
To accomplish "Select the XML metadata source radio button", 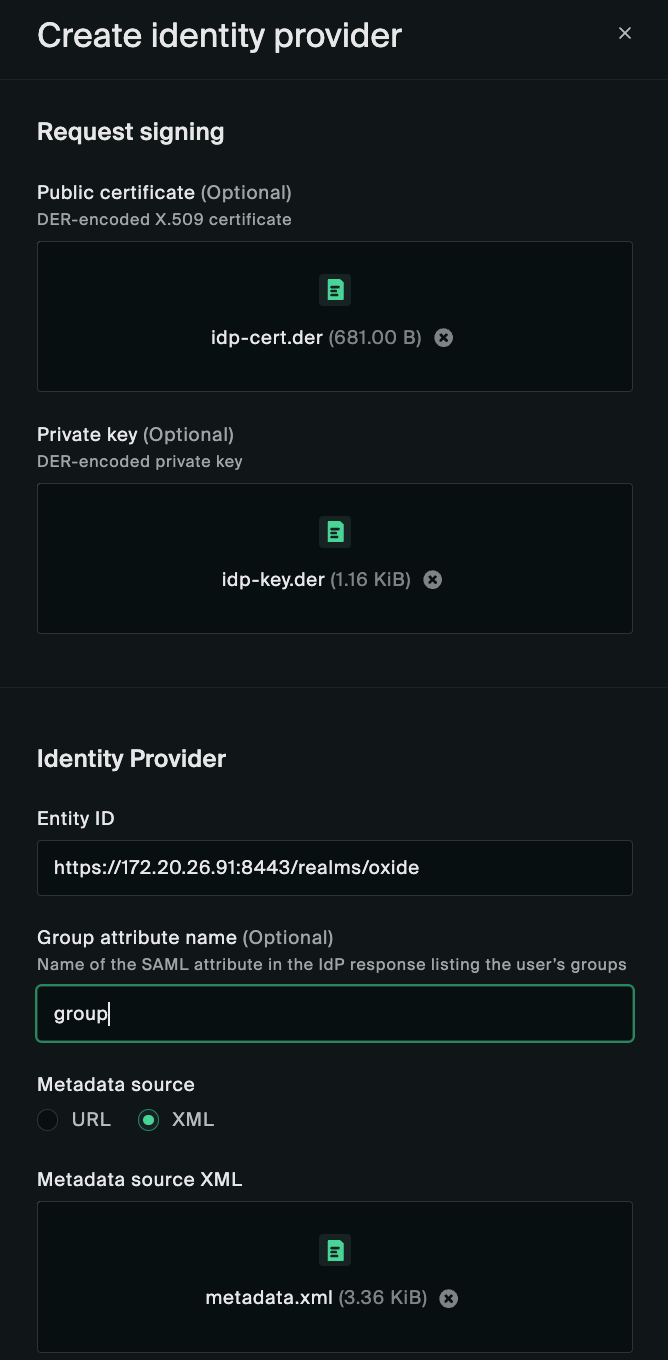I will [x=149, y=1120].
